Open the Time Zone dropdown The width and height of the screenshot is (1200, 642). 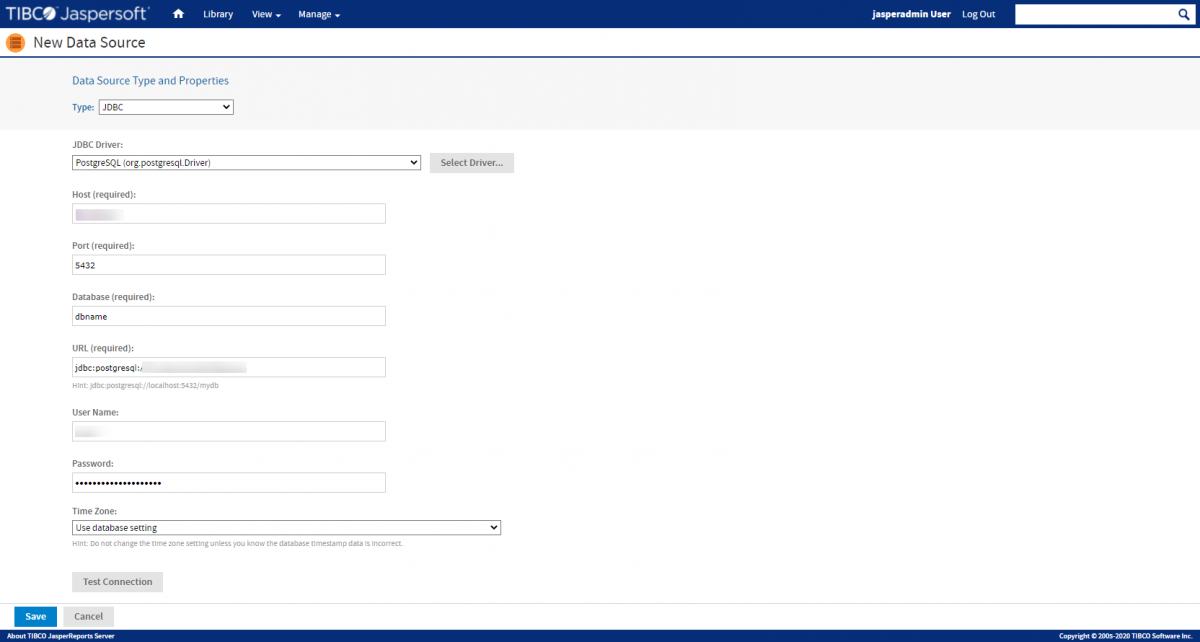(x=286, y=528)
